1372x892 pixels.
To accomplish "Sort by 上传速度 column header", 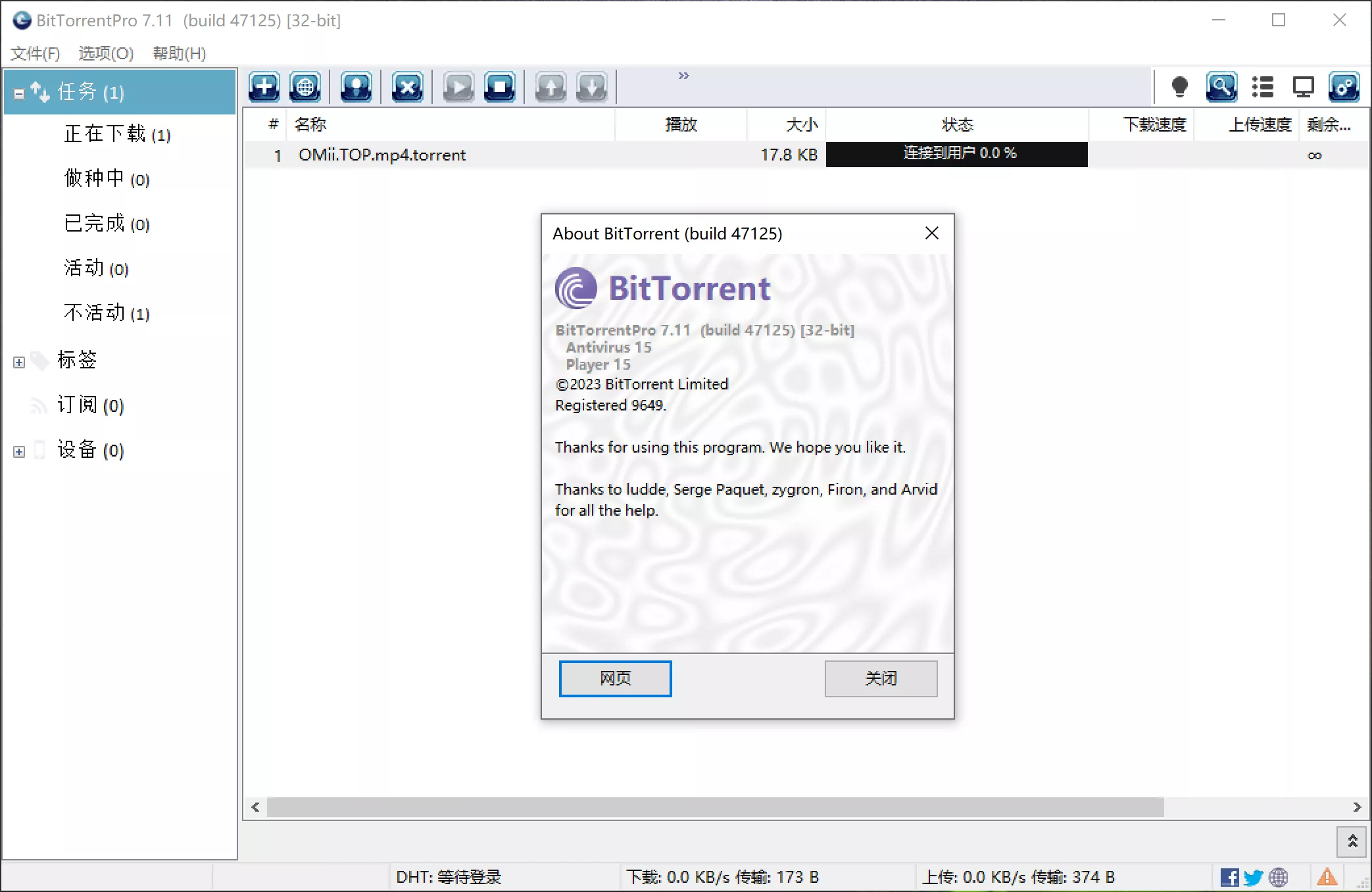I will 1247,124.
